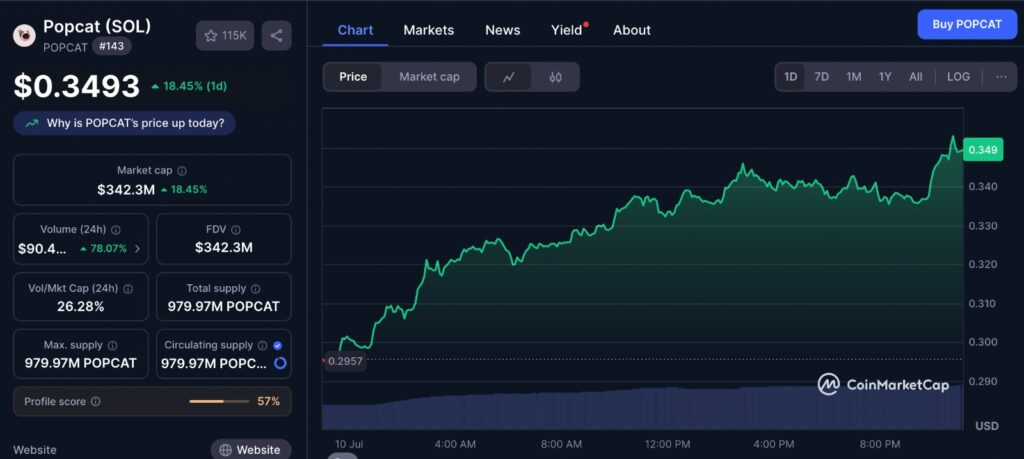1024x459 pixels.
Task: Click the circulating supply ring indicator
Action: 280,363
